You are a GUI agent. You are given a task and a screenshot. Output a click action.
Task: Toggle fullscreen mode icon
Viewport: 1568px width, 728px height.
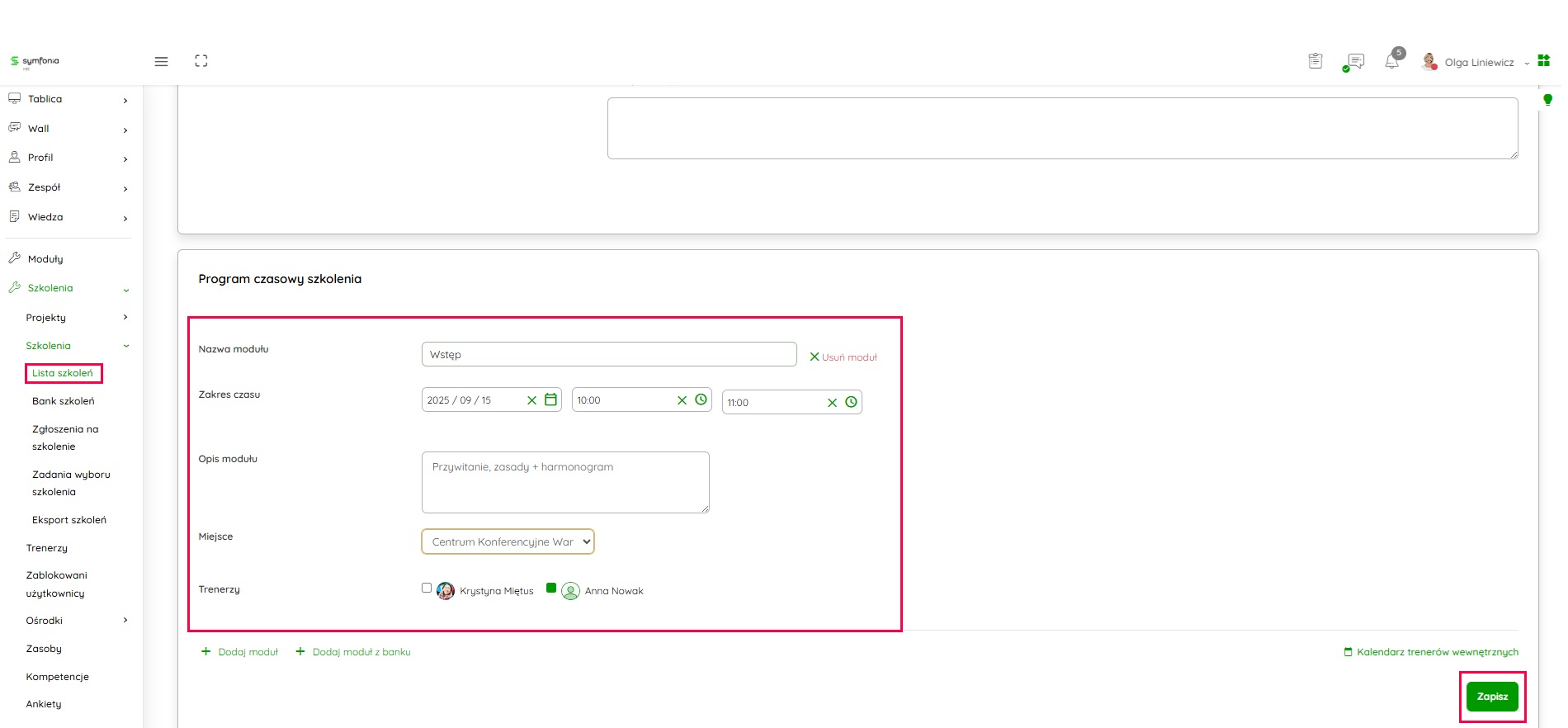(201, 61)
